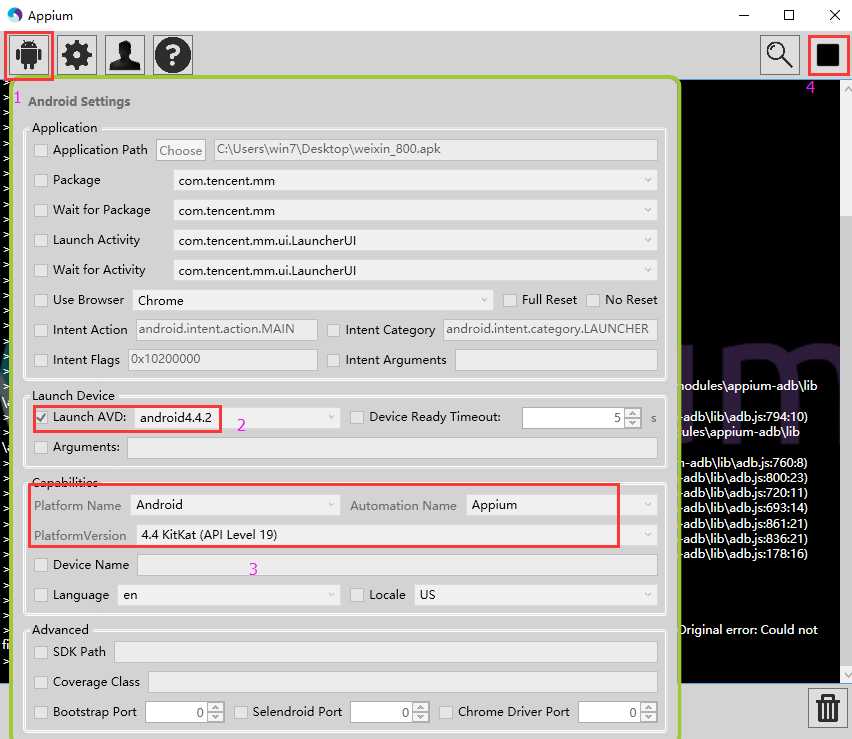
Task: Open General Settings gear icon
Action: point(77,55)
